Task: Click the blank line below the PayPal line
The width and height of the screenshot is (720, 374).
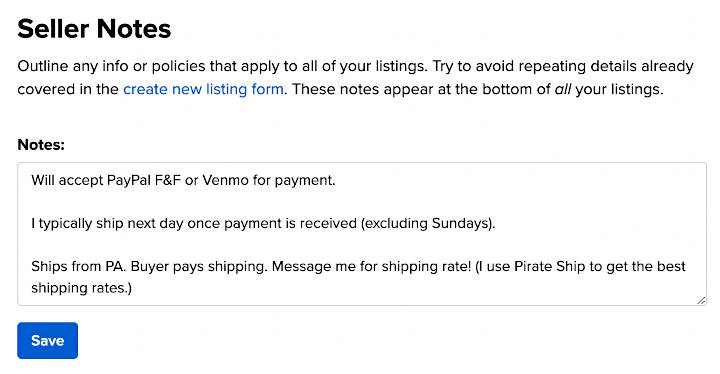Action: click(x=362, y=202)
